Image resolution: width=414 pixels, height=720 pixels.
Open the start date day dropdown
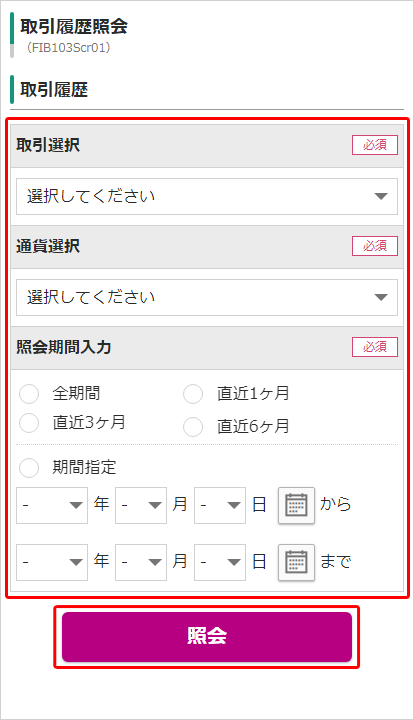220,506
